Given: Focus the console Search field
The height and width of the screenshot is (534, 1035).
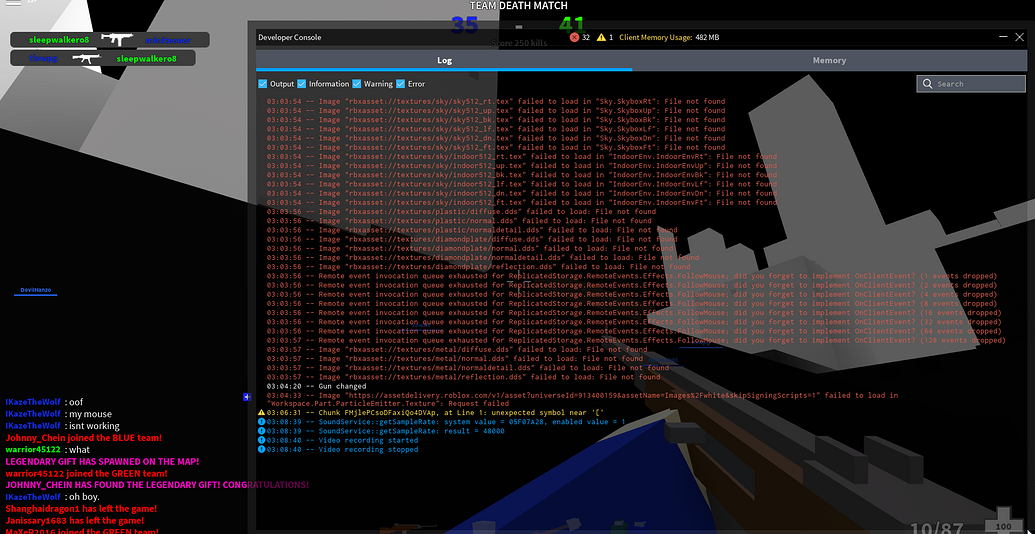Looking at the screenshot, I should pyautogui.click(x=971, y=84).
